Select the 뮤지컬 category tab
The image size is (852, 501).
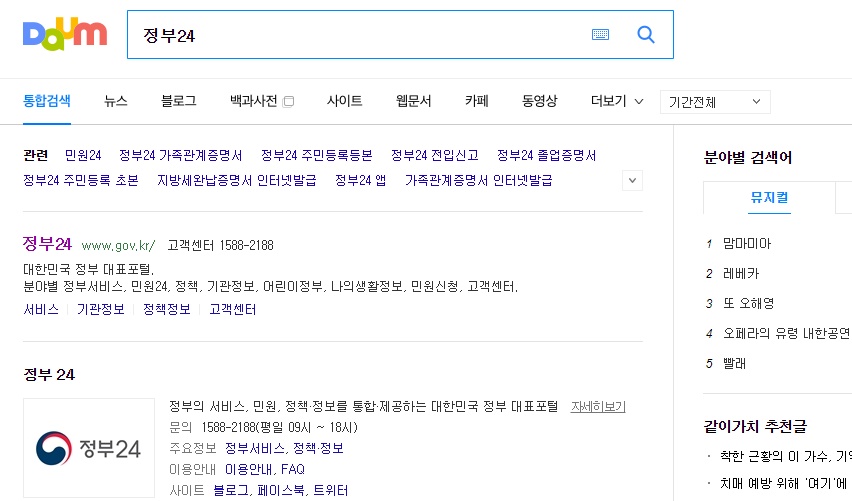point(769,198)
